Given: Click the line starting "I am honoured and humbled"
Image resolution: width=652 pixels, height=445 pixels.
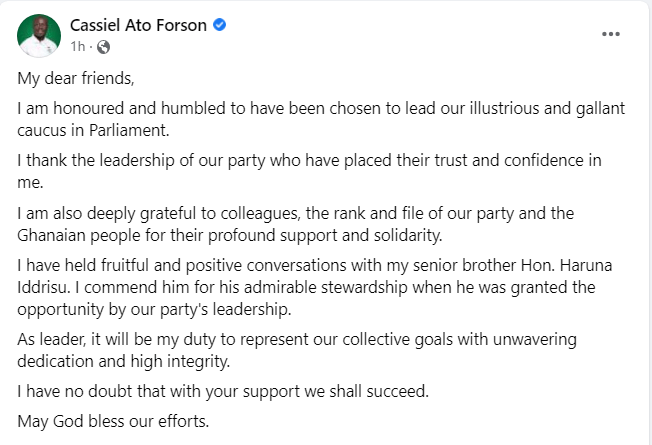Looking at the screenshot, I should point(321,109).
